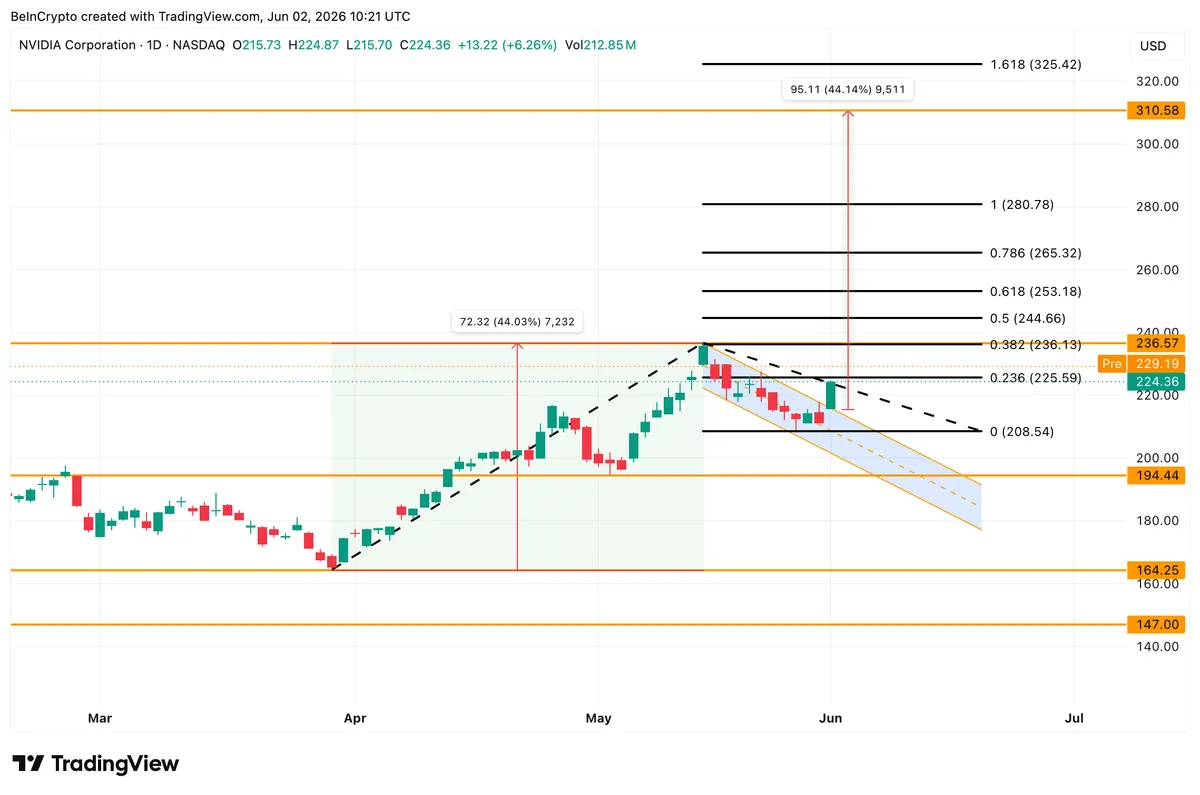
Task: Click the Jul label on time axis
Action: coord(1075,718)
